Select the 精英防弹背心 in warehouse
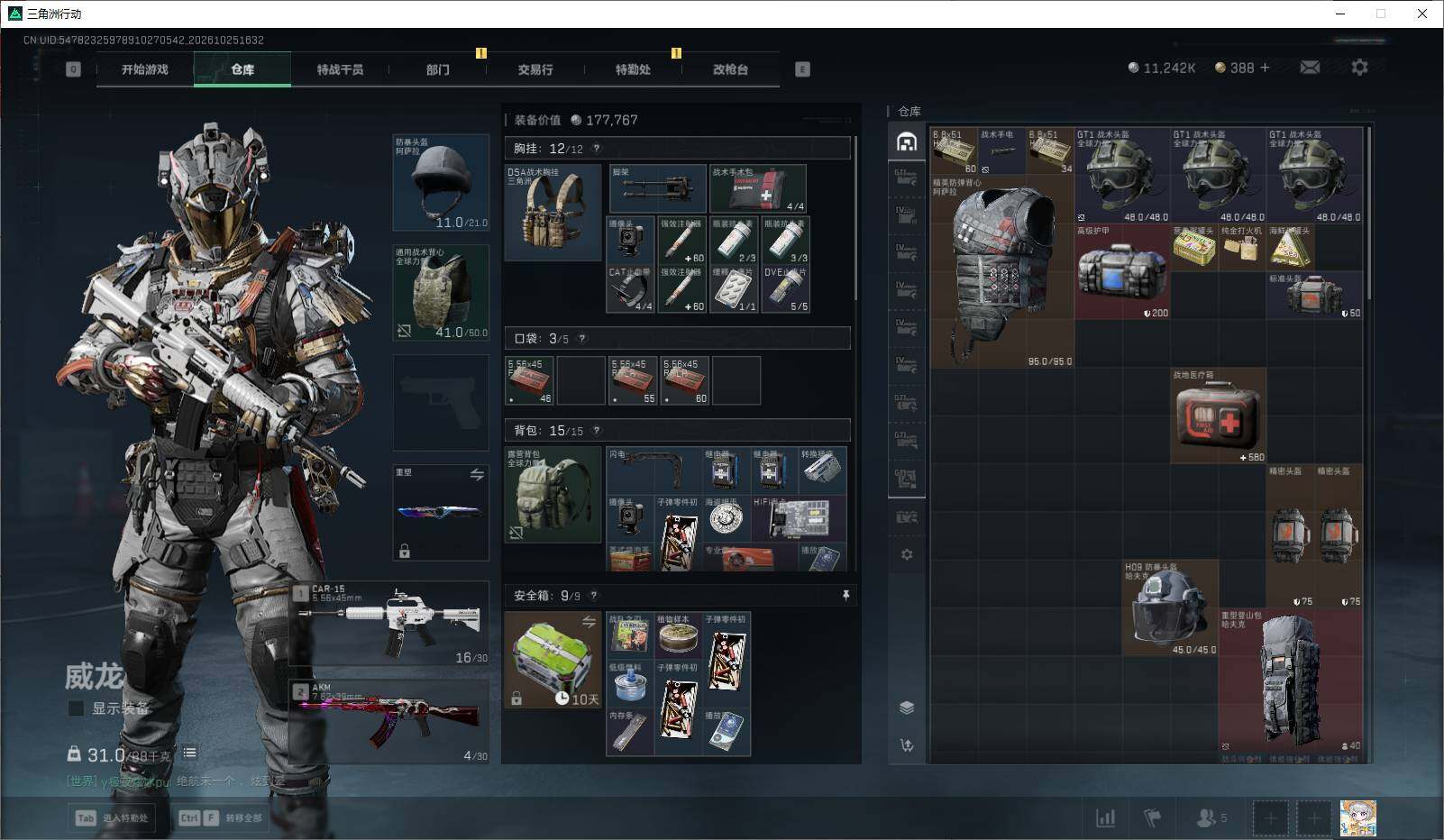 [x=1002, y=271]
